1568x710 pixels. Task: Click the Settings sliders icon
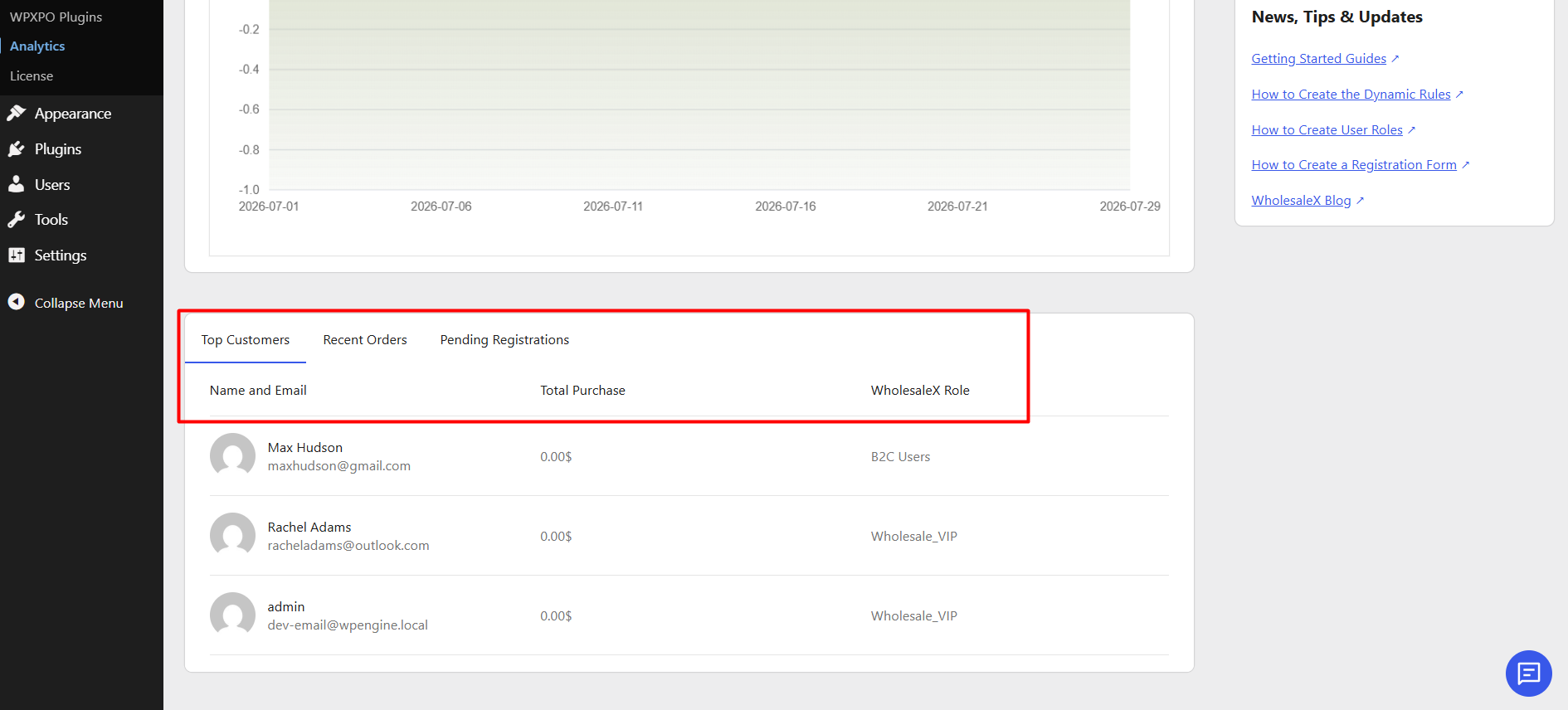(17, 255)
